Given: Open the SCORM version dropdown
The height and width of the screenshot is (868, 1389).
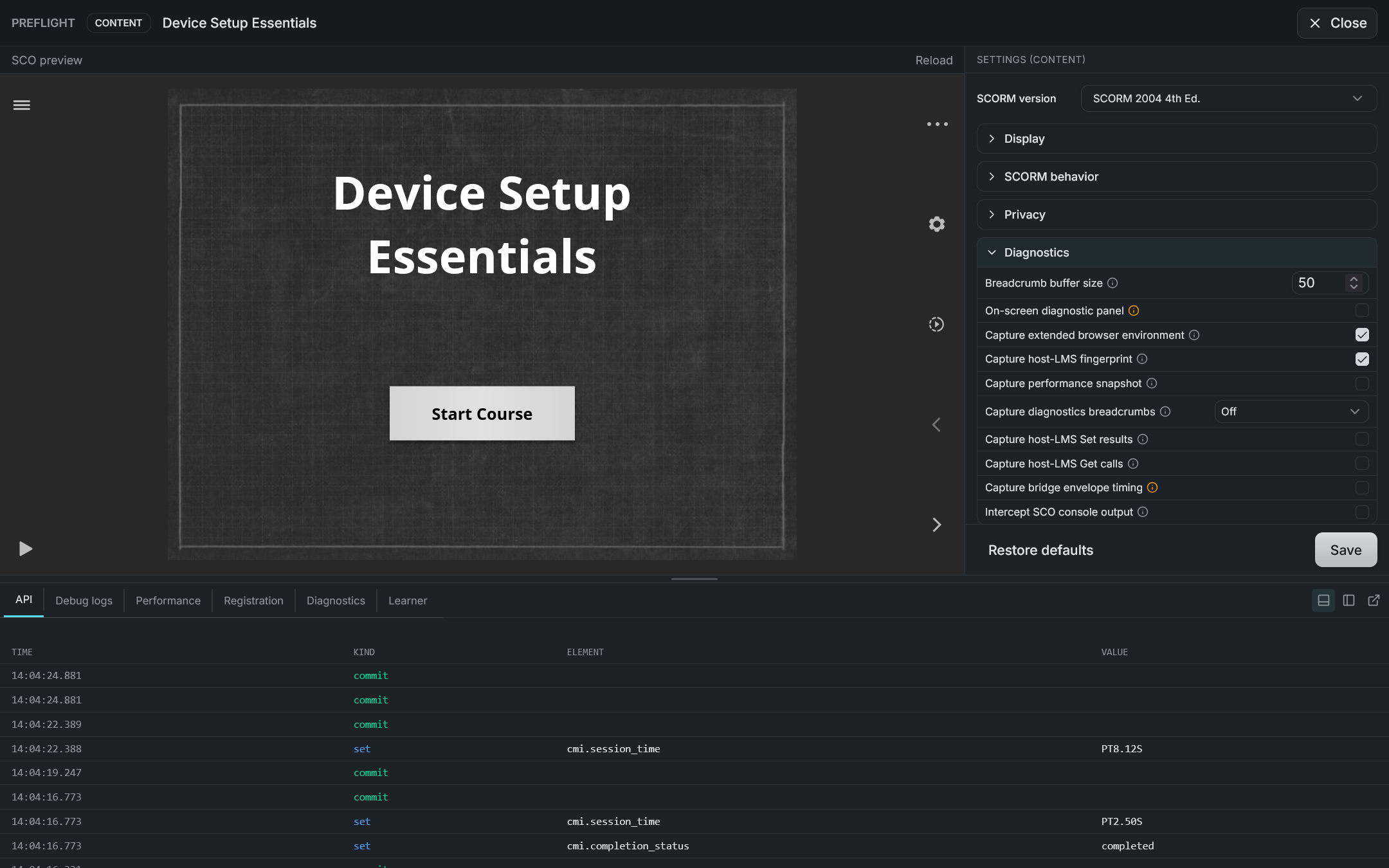Looking at the screenshot, I should tap(1228, 98).
